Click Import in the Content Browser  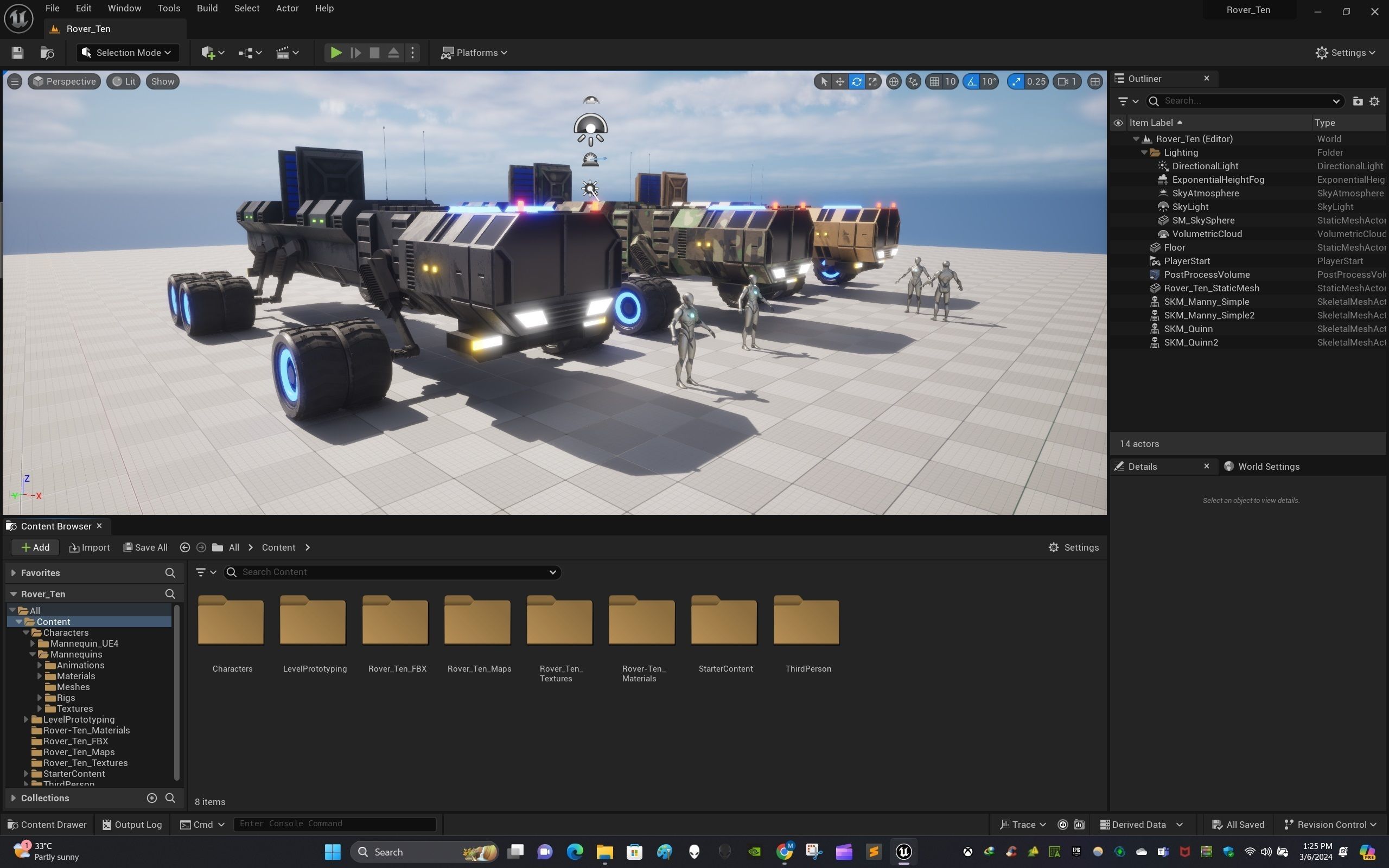click(x=89, y=548)
